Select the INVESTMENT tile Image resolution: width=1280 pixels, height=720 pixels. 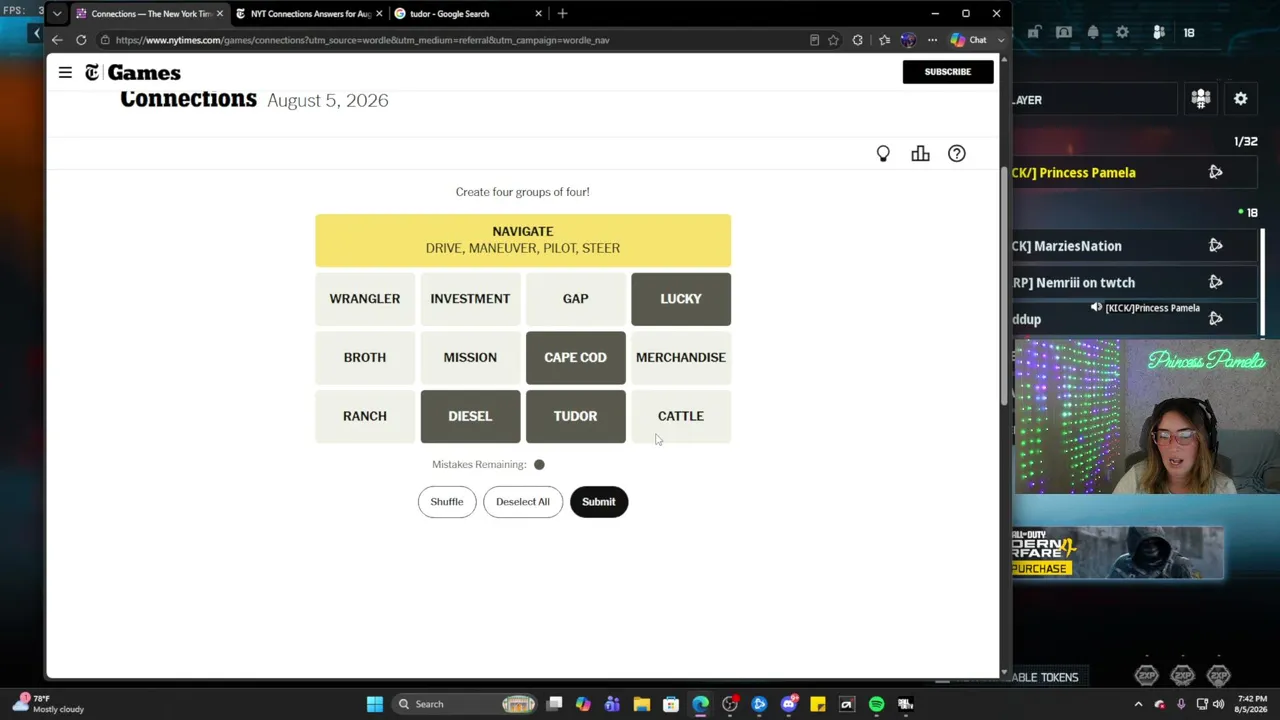[x=470, y=299]
